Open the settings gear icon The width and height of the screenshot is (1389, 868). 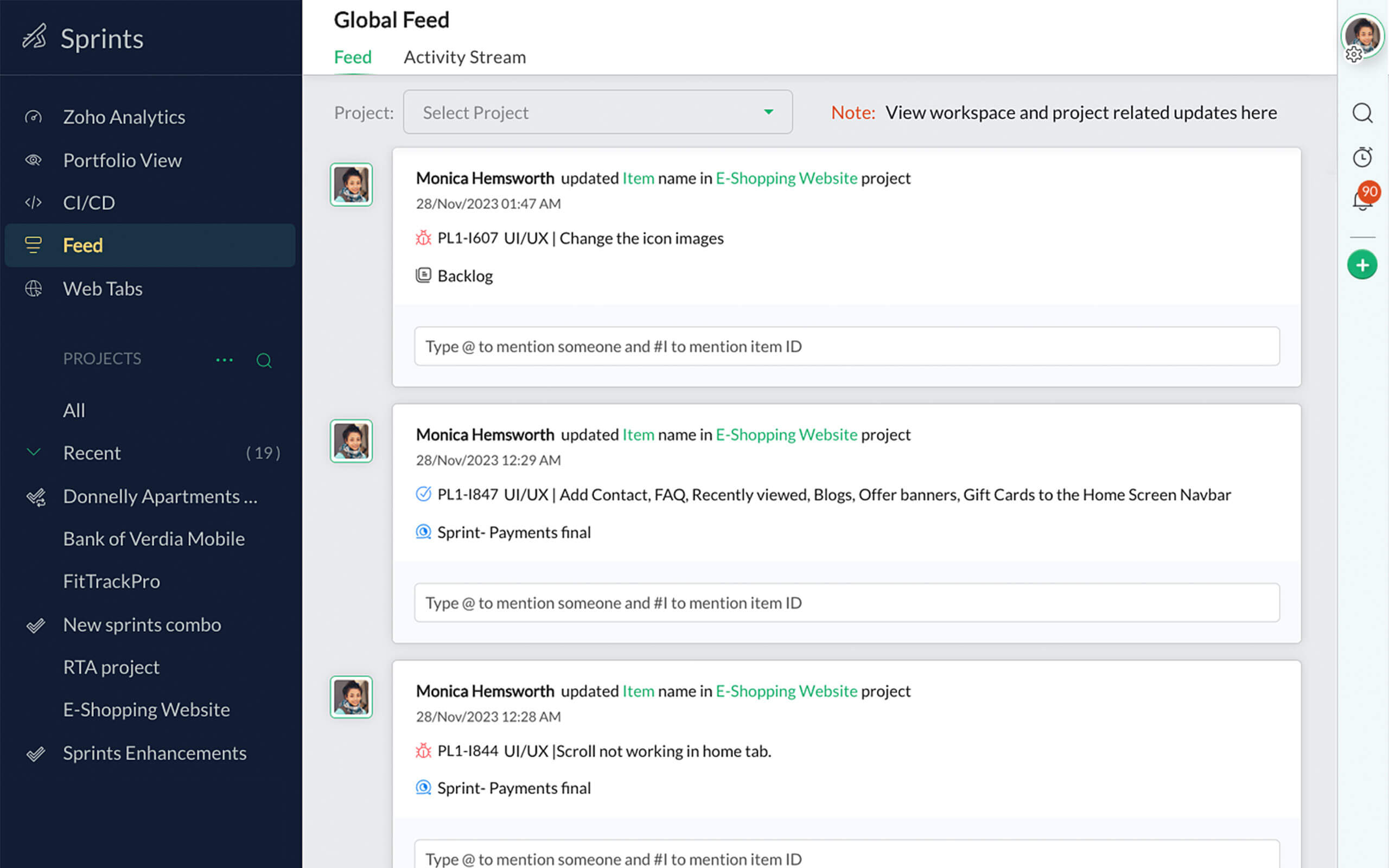click(1354, 54)
